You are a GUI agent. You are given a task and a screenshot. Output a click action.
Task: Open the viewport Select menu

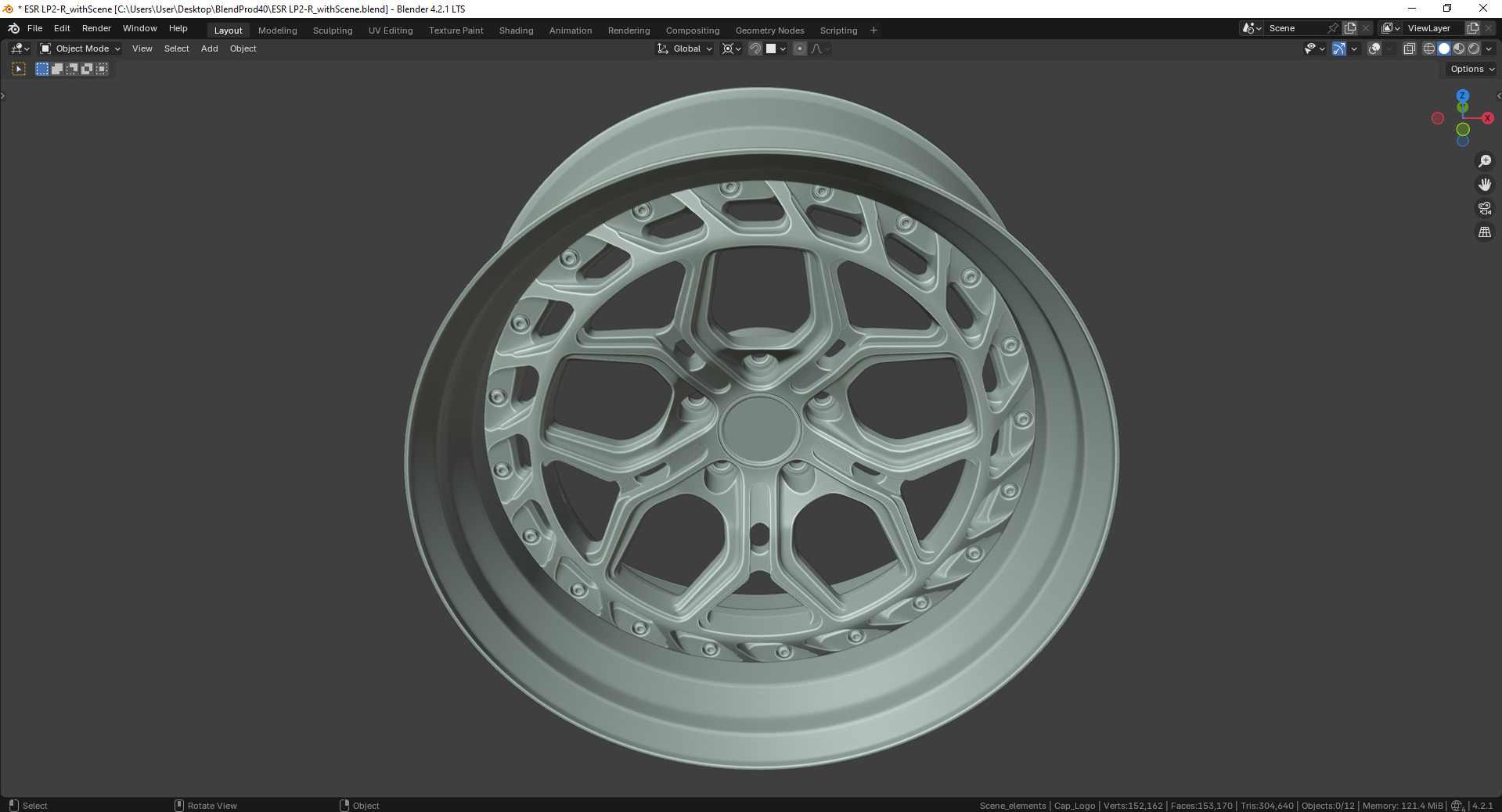click(176, 49)
